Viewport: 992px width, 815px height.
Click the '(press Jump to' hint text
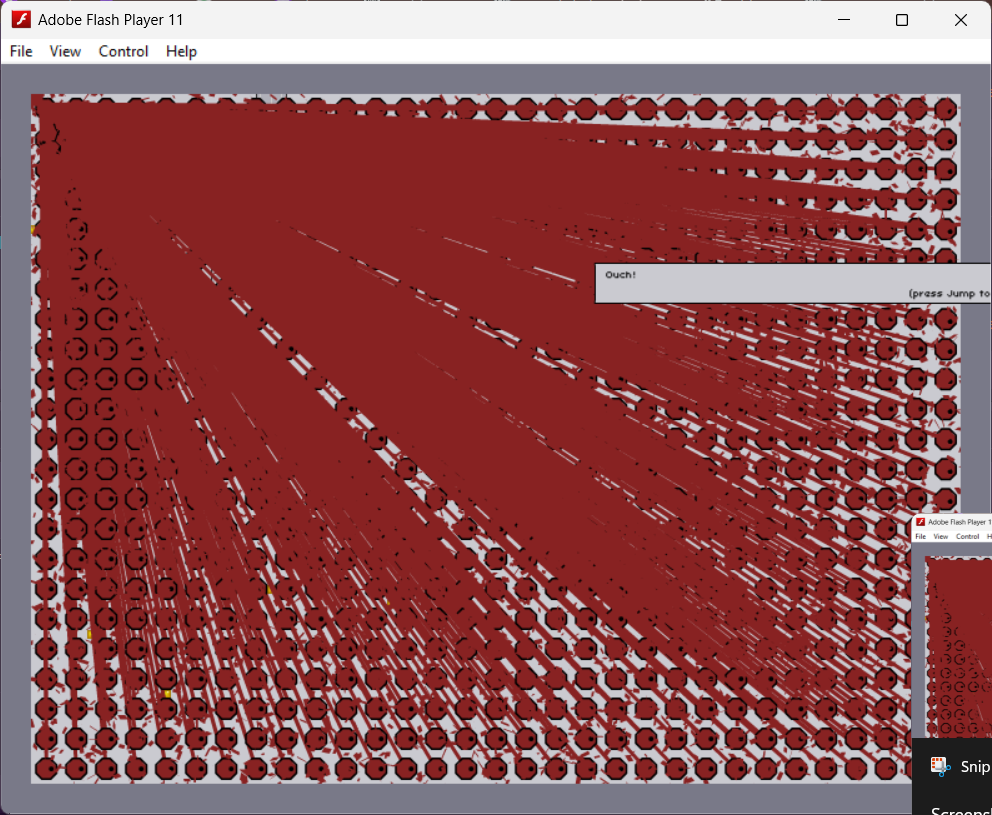950,294
